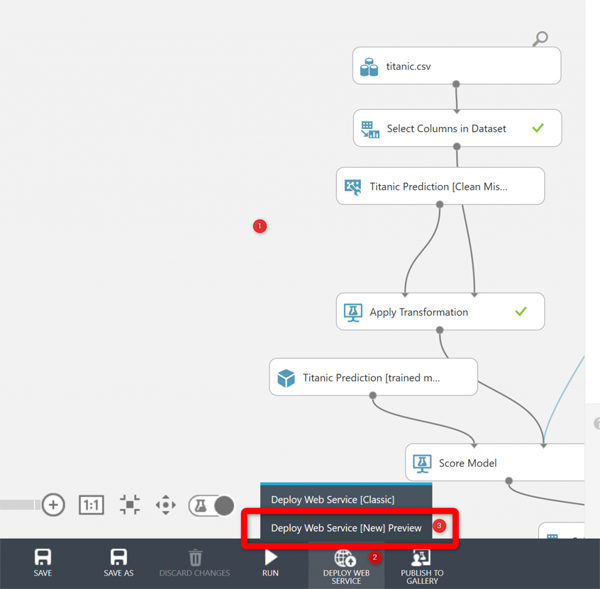Select Deploy Web Service [New] Preview
This screenshot has height=589, width=600.
click(x=346, y=528)
